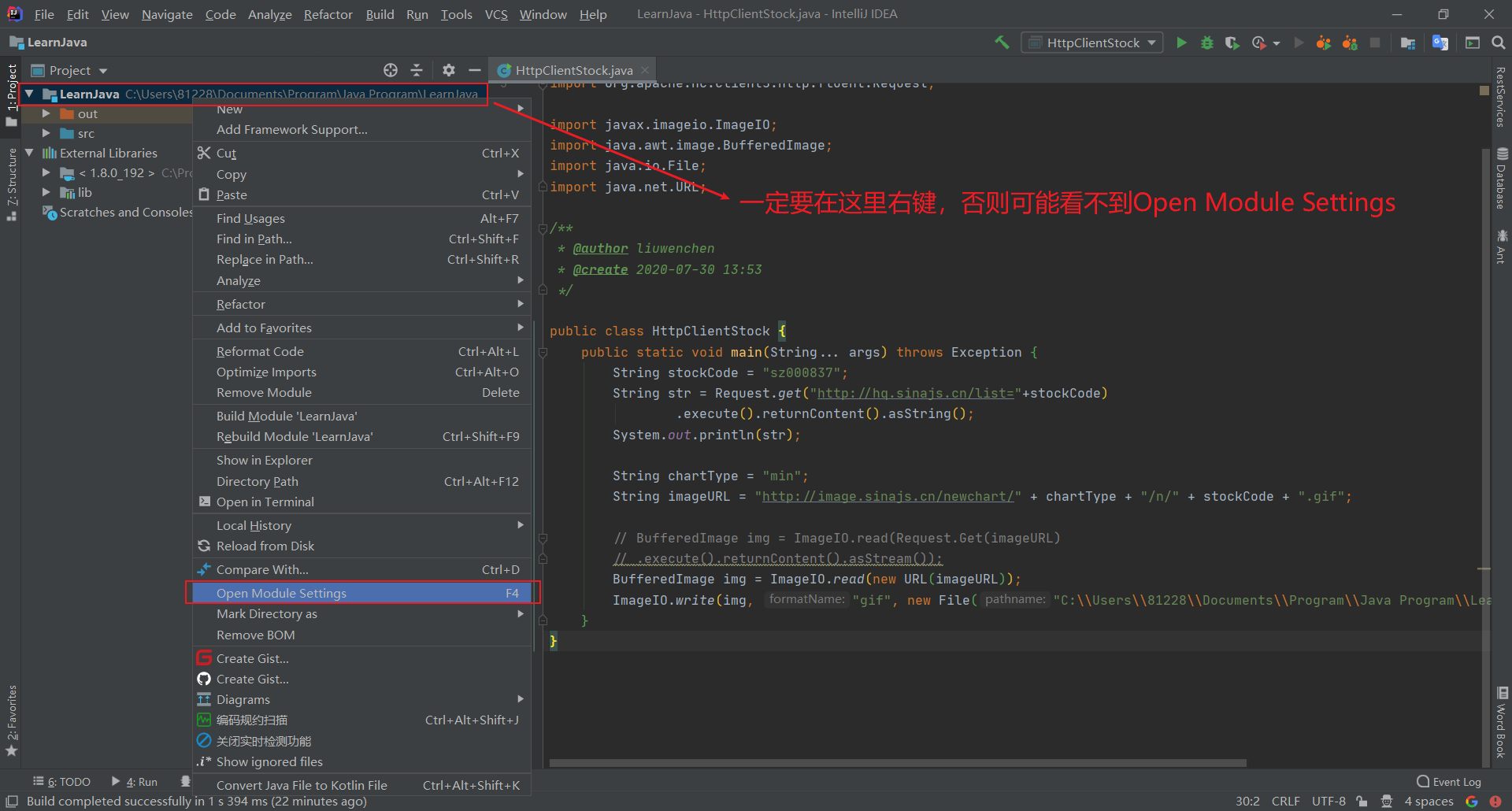The image size is (1512, 811).
Task: Collapse the External Libraries node
Action: tap(29, 153)
